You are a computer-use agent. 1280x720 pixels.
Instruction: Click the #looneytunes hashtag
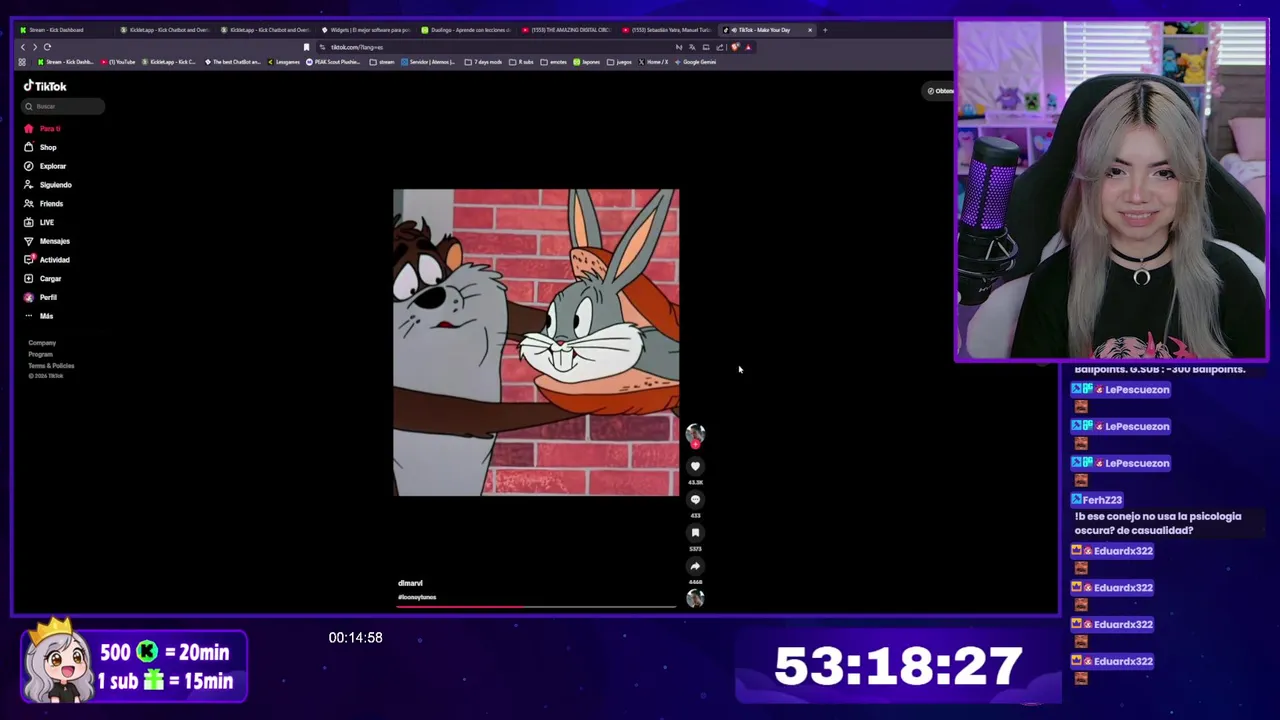click(417, 597)
